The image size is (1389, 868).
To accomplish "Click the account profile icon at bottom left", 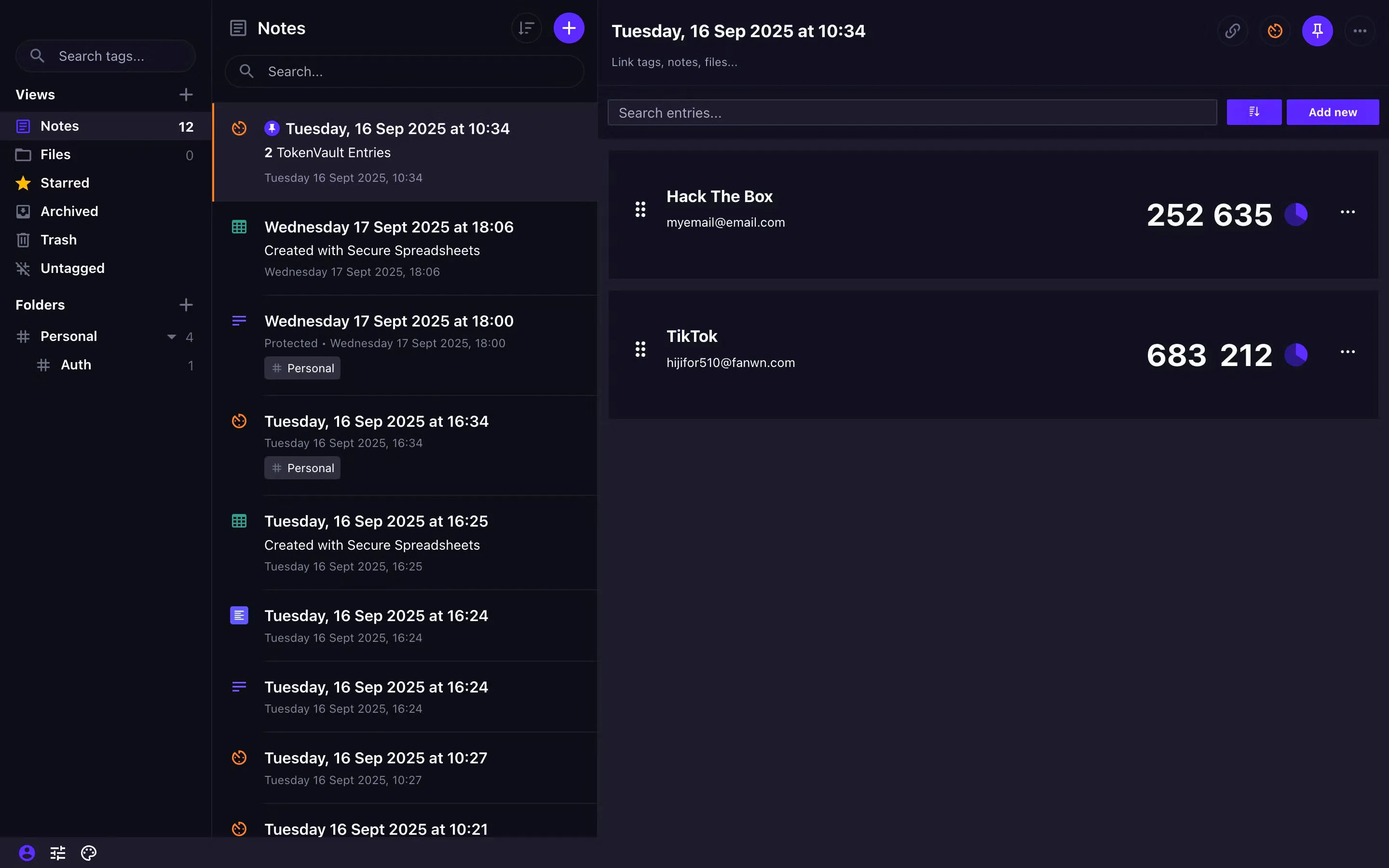I will pyautogui.click(x=27, y=853).
